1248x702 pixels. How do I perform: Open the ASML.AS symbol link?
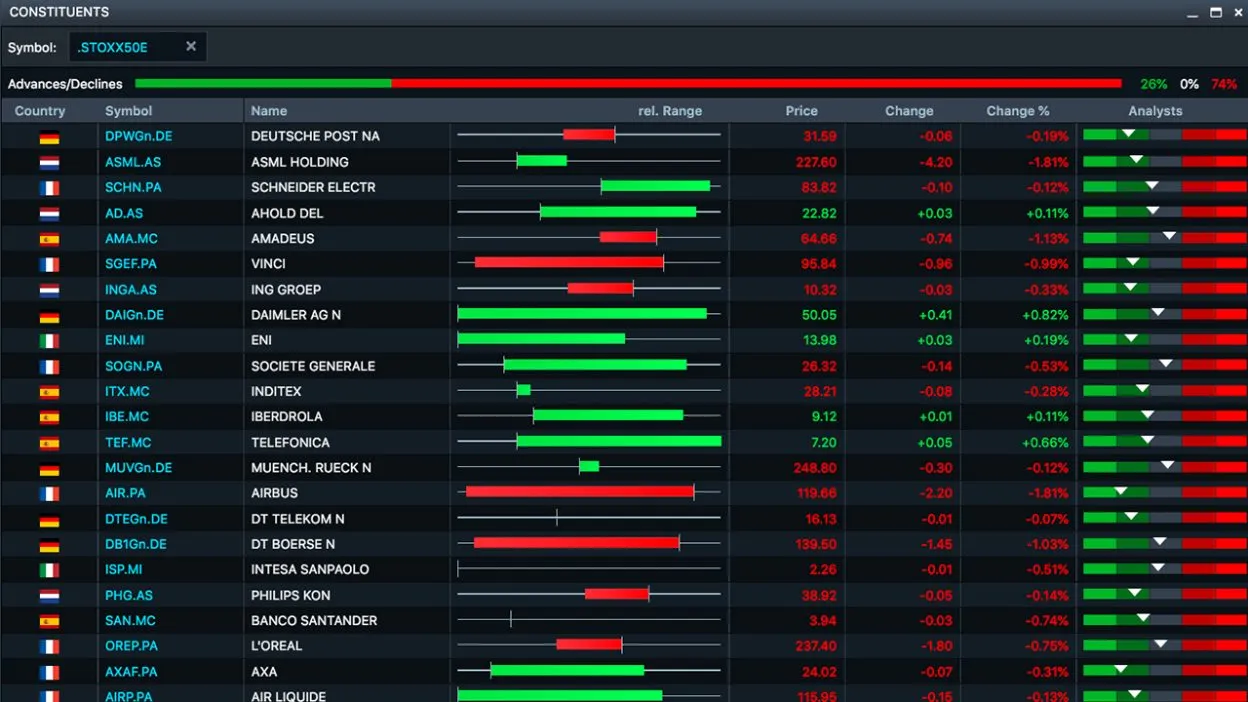click(x=133, y=162)
